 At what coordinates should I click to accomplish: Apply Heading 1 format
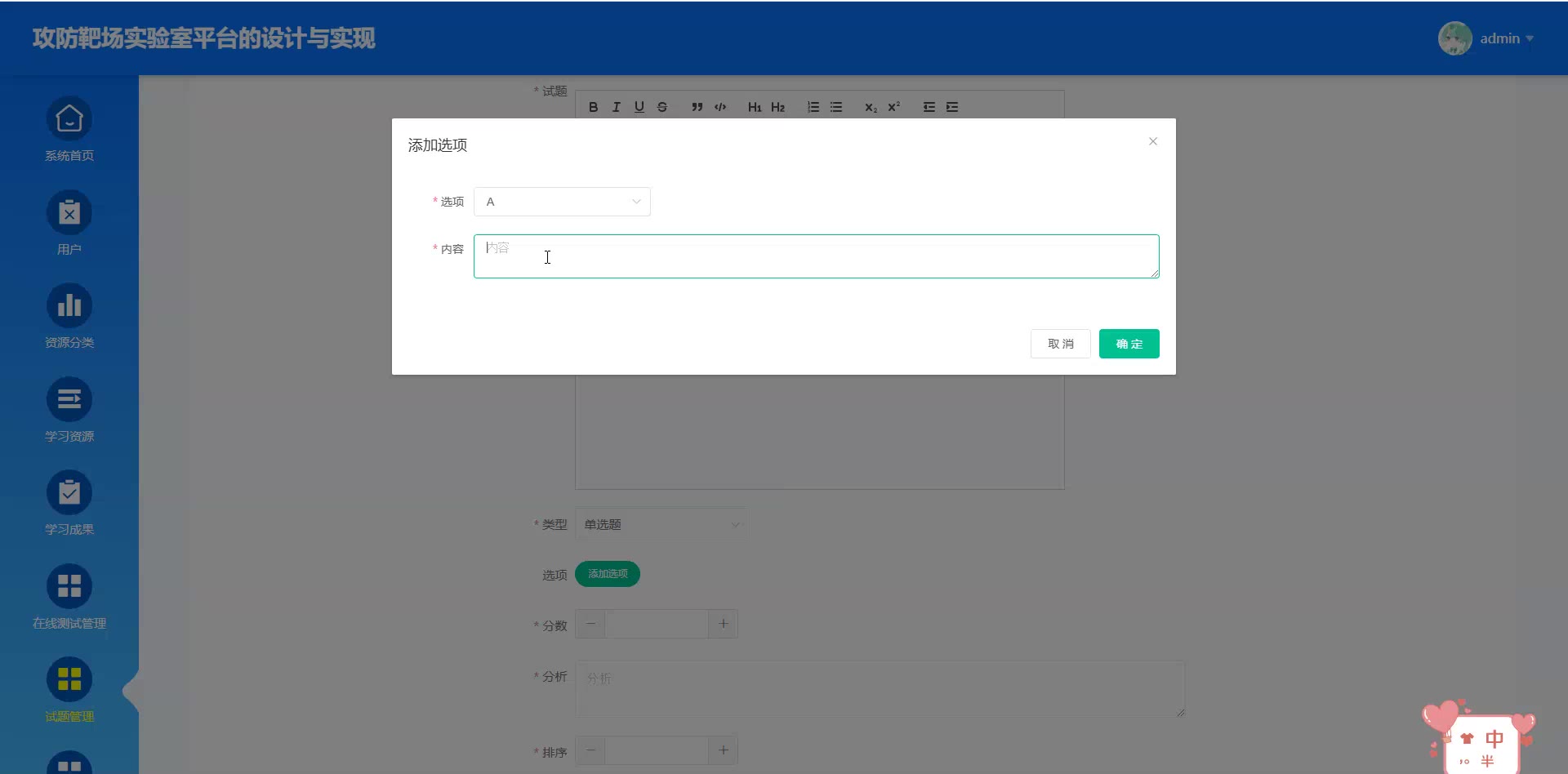[755, 107]
